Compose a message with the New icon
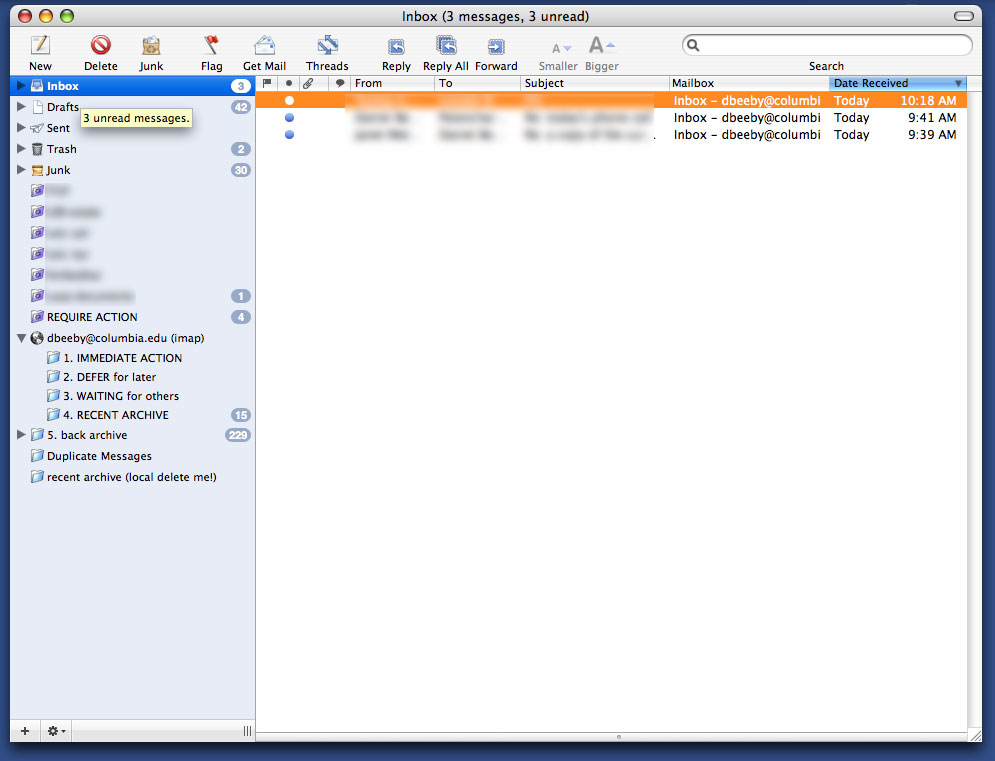Viewport: 995px width, 761px height. (x=40, y=45)
